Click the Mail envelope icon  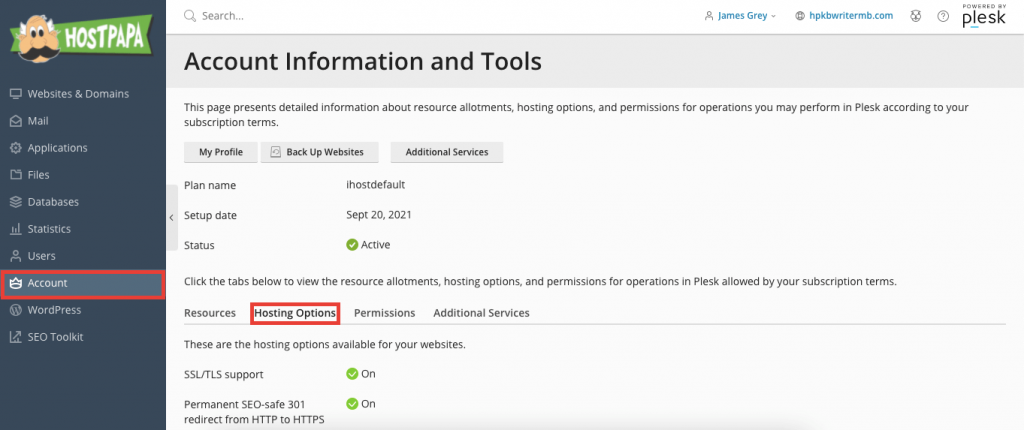[x=16, y=121]
